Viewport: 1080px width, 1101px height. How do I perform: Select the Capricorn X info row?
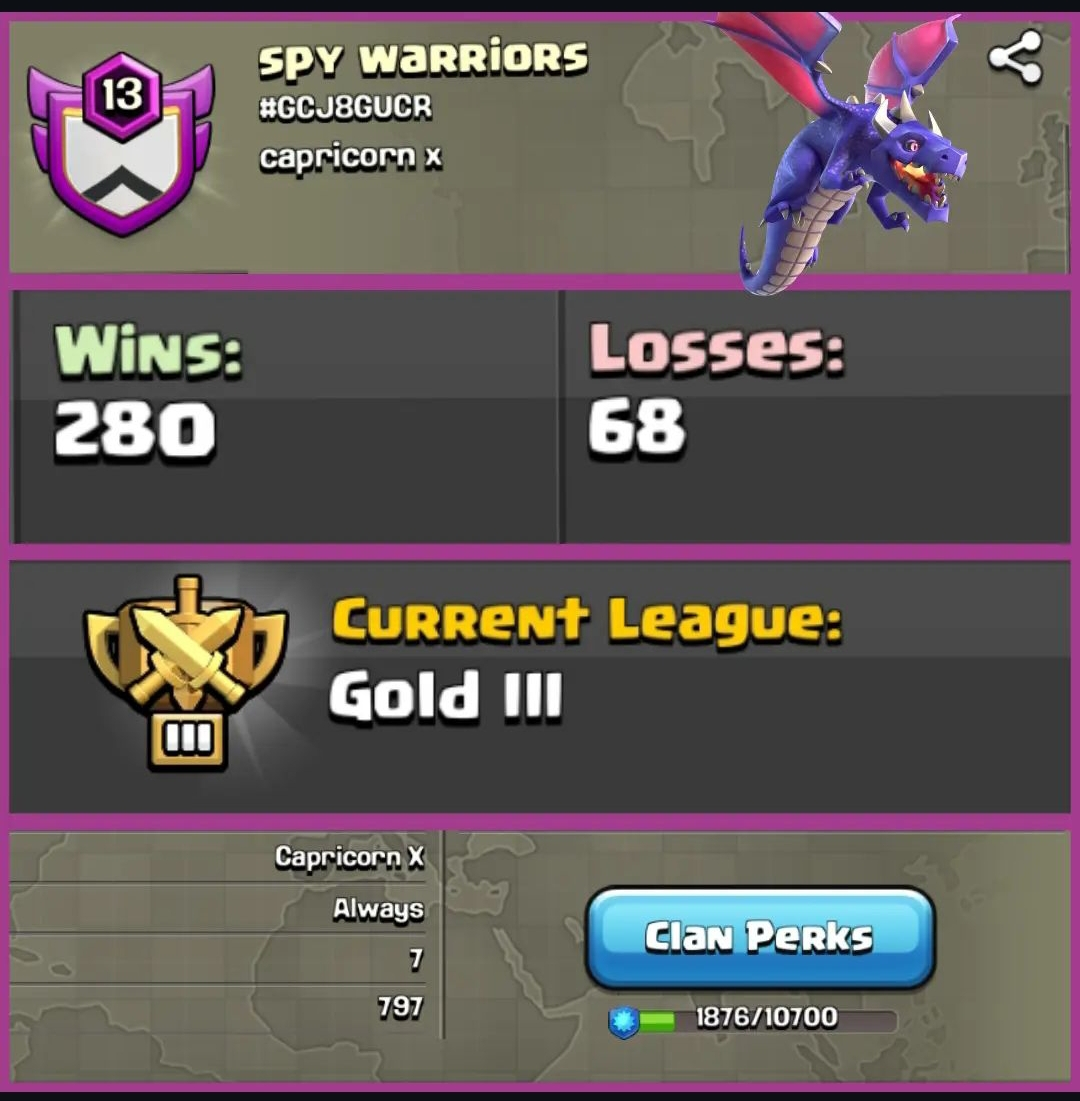(218, 857)
